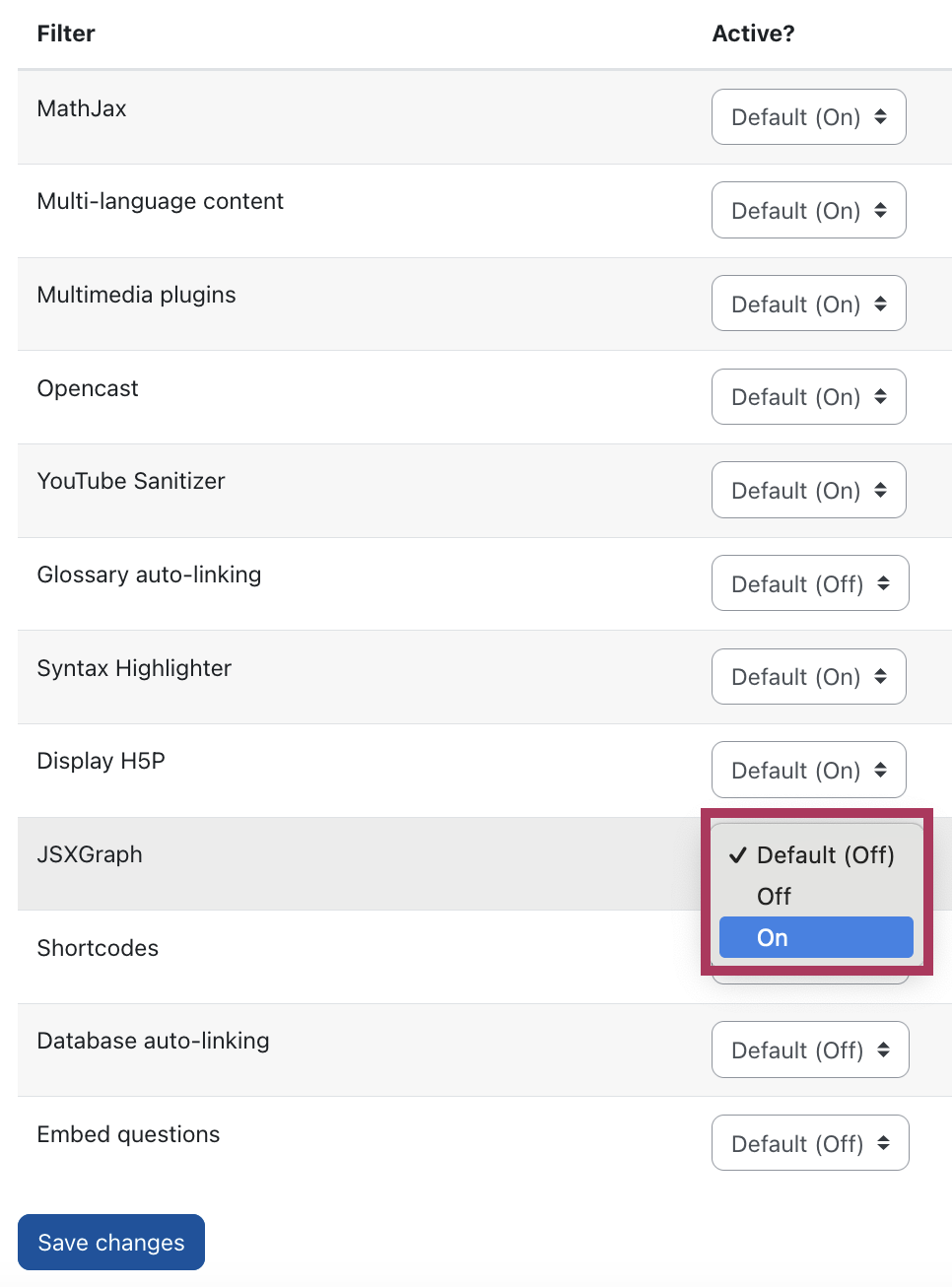Open the Multimedia plugins selector
Screen dimensions: 952x1287
808,304
